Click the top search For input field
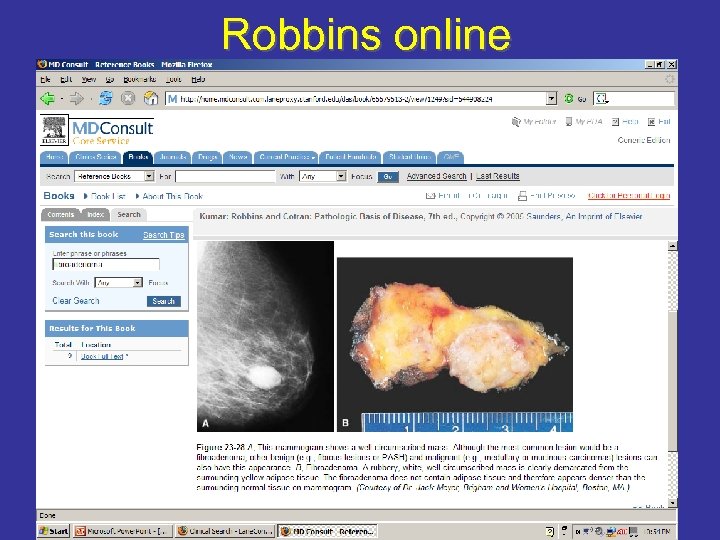This screenshot has width=720, height=540. (225, 176)
